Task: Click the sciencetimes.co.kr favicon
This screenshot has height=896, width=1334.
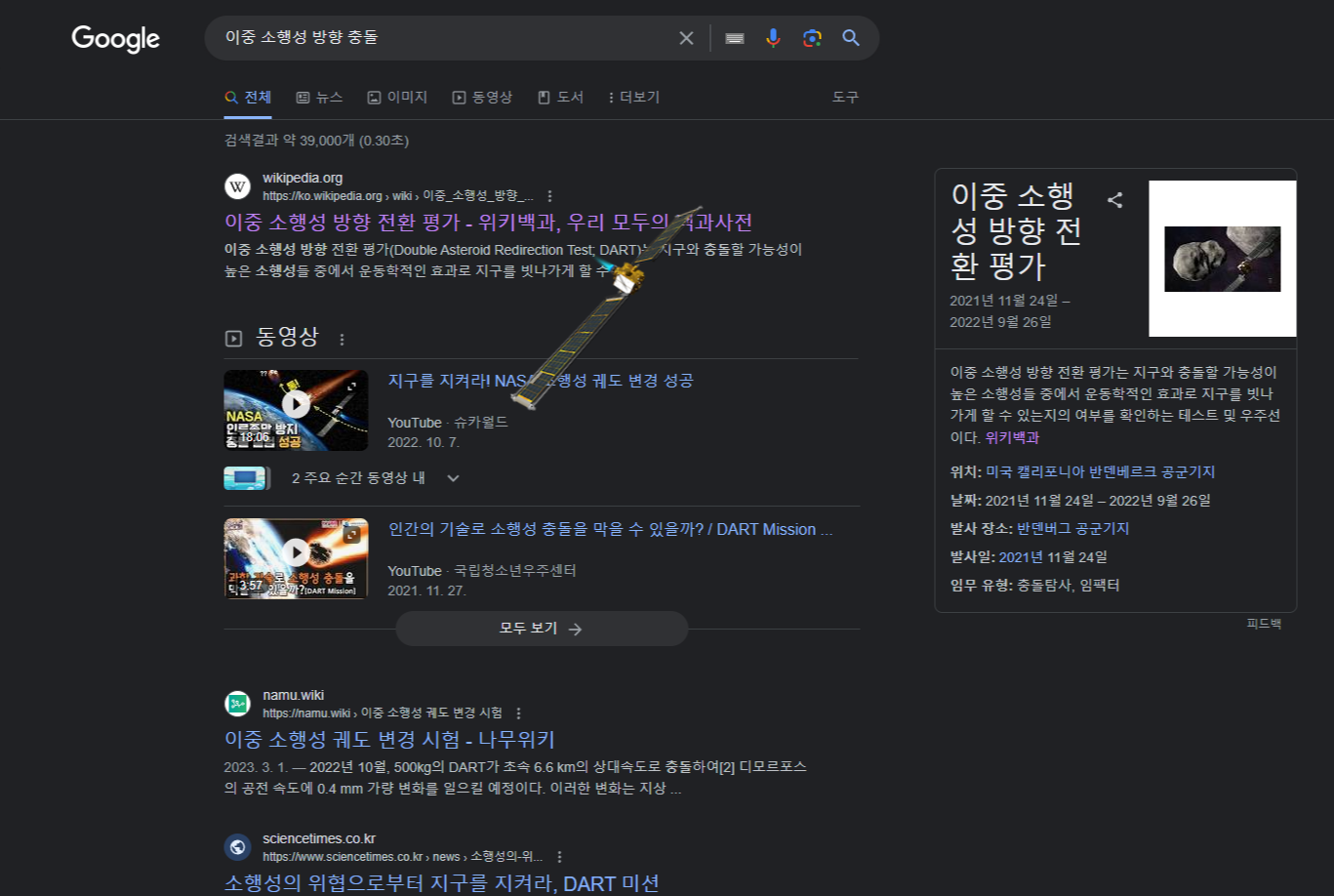Action: click(x=237, y=847)
